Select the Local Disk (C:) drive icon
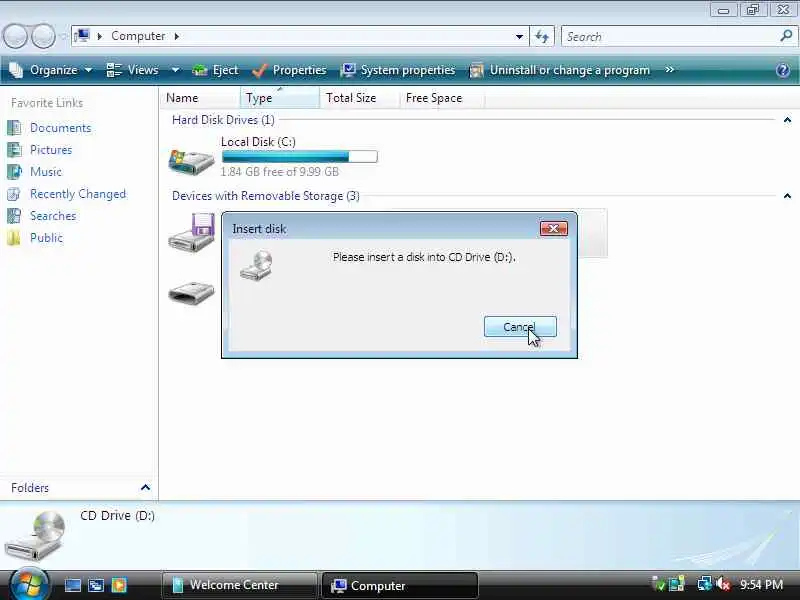 coord(191,162)
